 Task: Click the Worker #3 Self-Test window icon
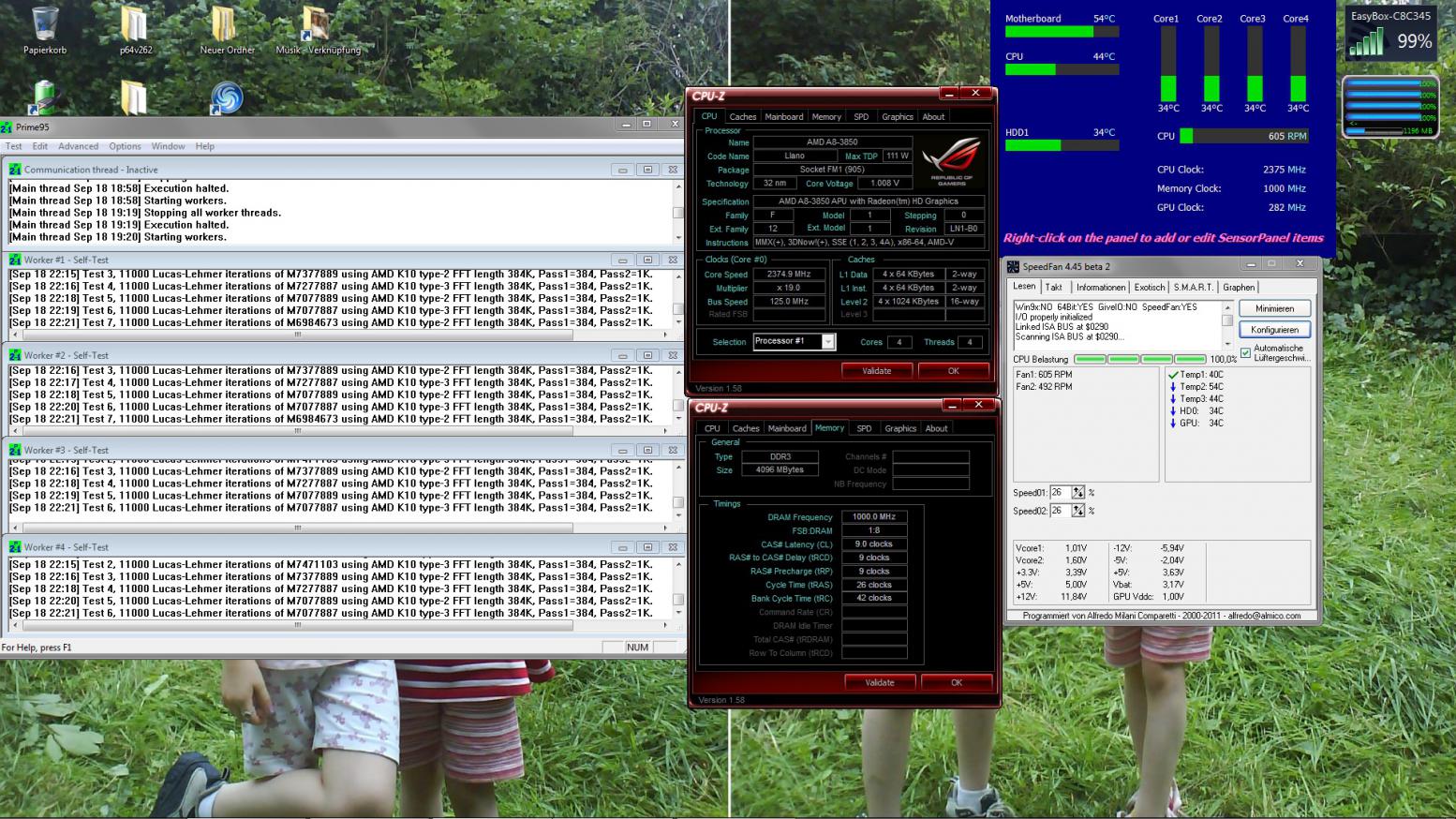coord(15,450)
